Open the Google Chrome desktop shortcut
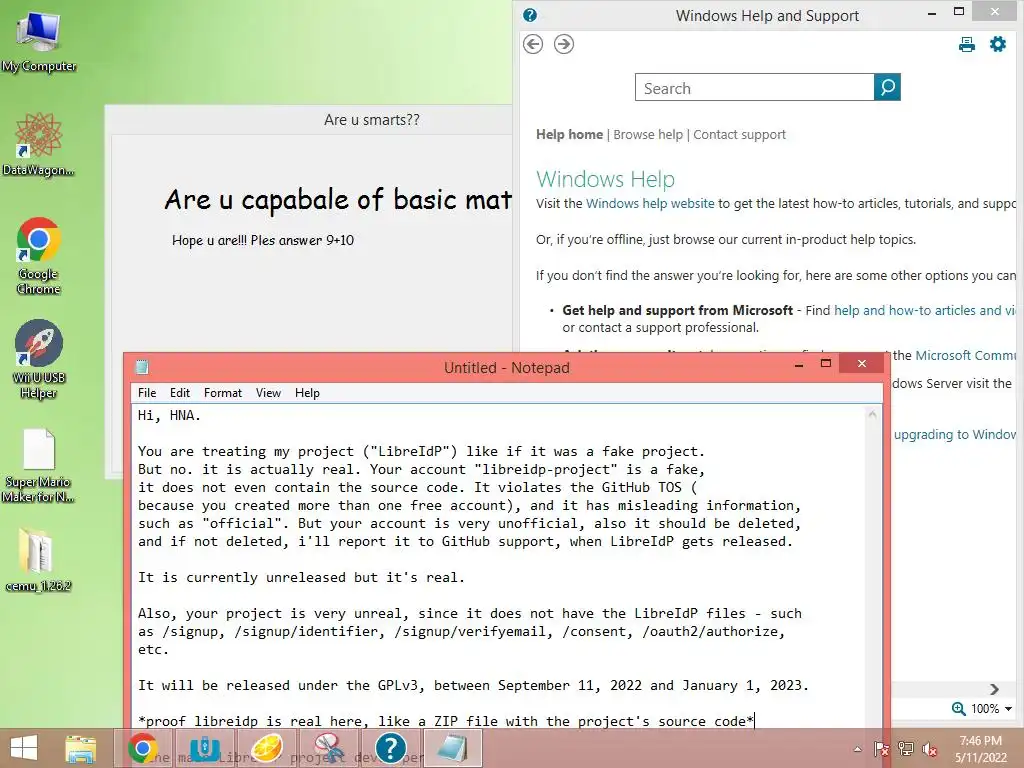 pos(39,255)
